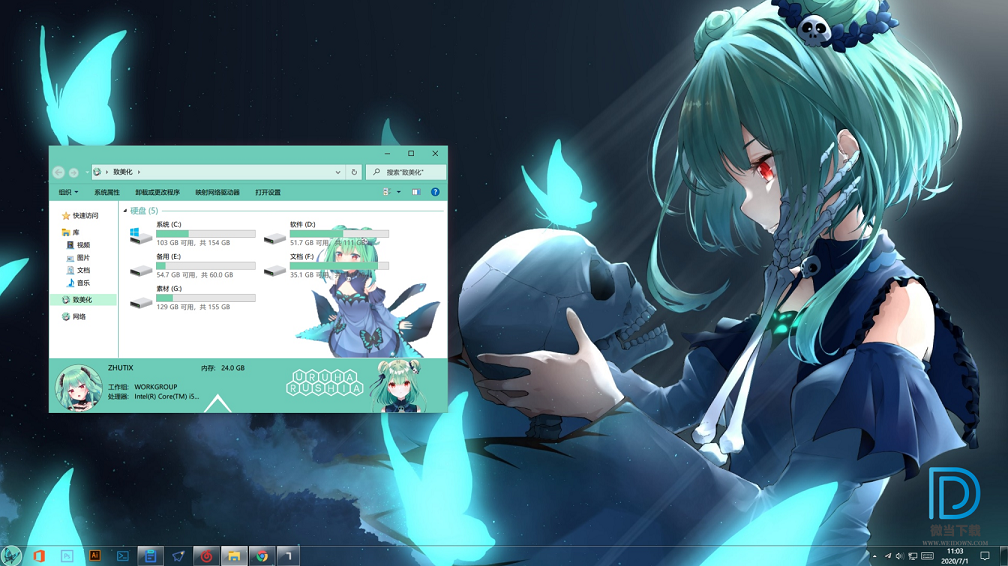Open the view options dropdown arrow
Viewport: 1008px width, 566px height.
(x=399, y=192)
